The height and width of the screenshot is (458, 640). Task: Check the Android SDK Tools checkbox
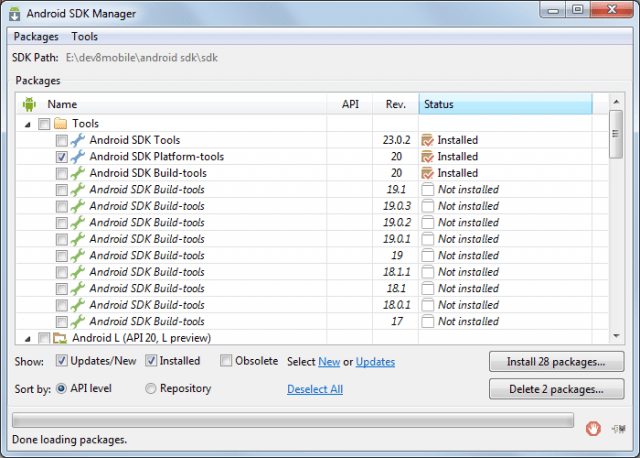point(62,140)
